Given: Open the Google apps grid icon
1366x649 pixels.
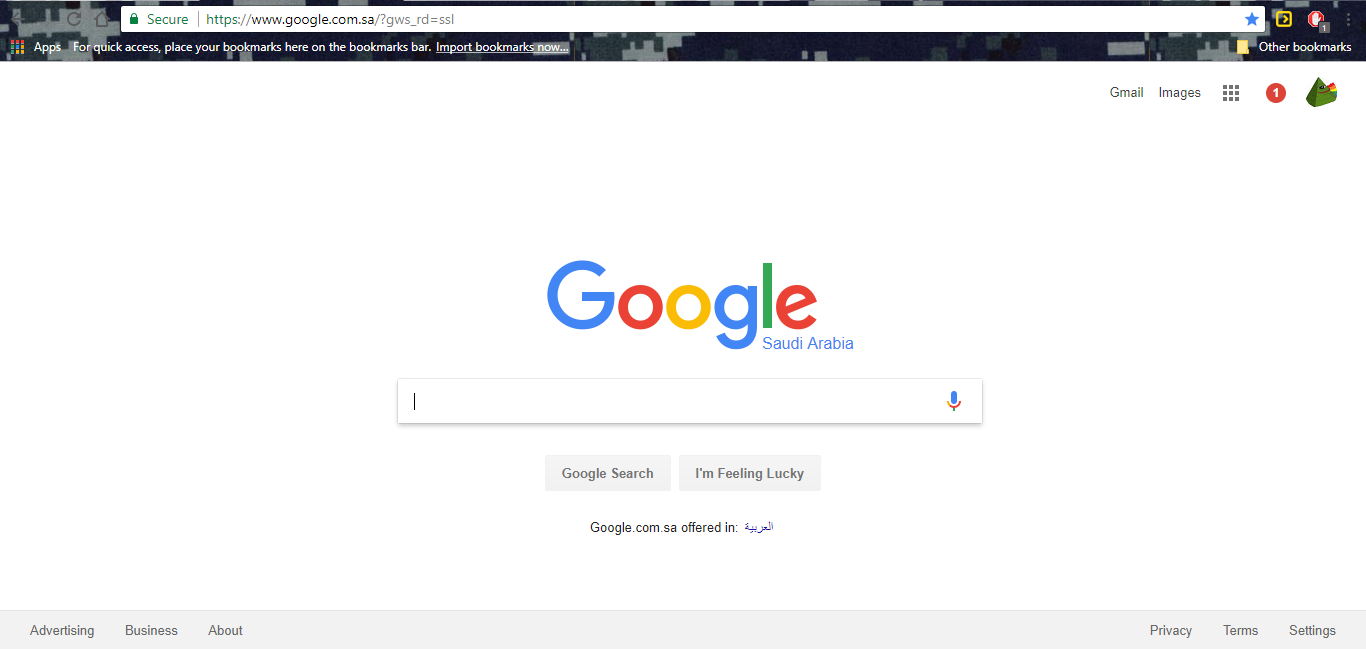Looking at the screenshot, I should [x=1231, y=93].
